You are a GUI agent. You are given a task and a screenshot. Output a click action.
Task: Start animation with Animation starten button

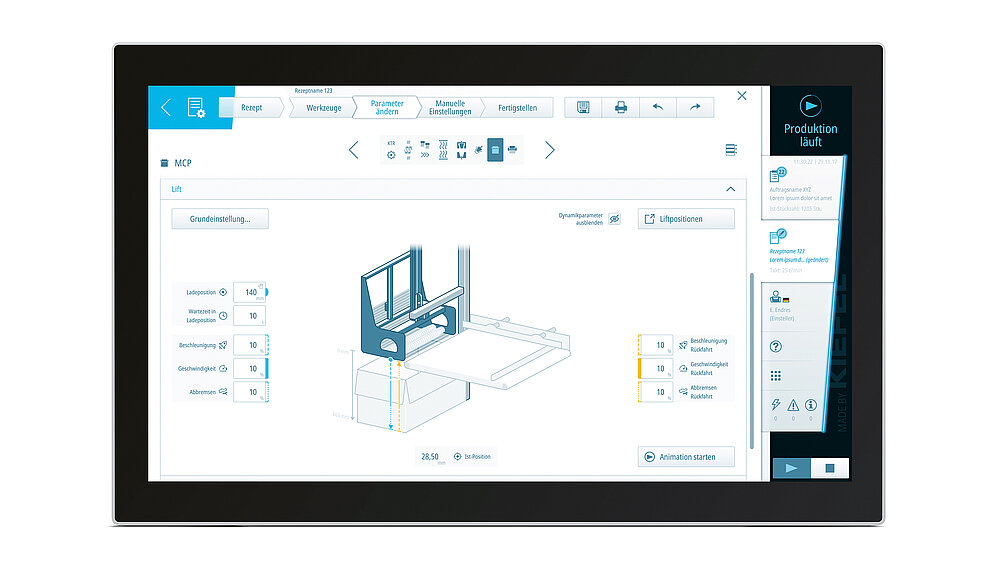point(686,457)
